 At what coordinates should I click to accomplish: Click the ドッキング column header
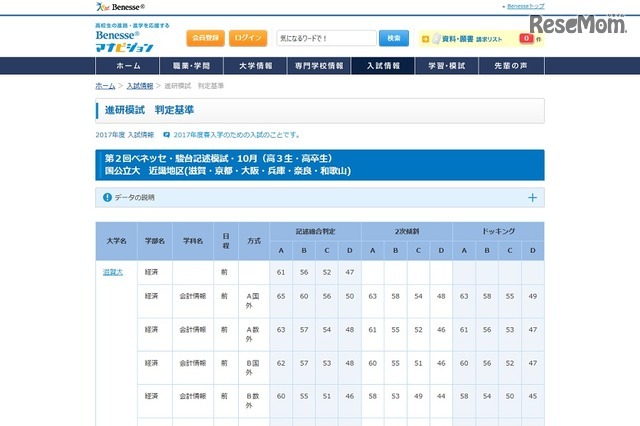[498, 231]
